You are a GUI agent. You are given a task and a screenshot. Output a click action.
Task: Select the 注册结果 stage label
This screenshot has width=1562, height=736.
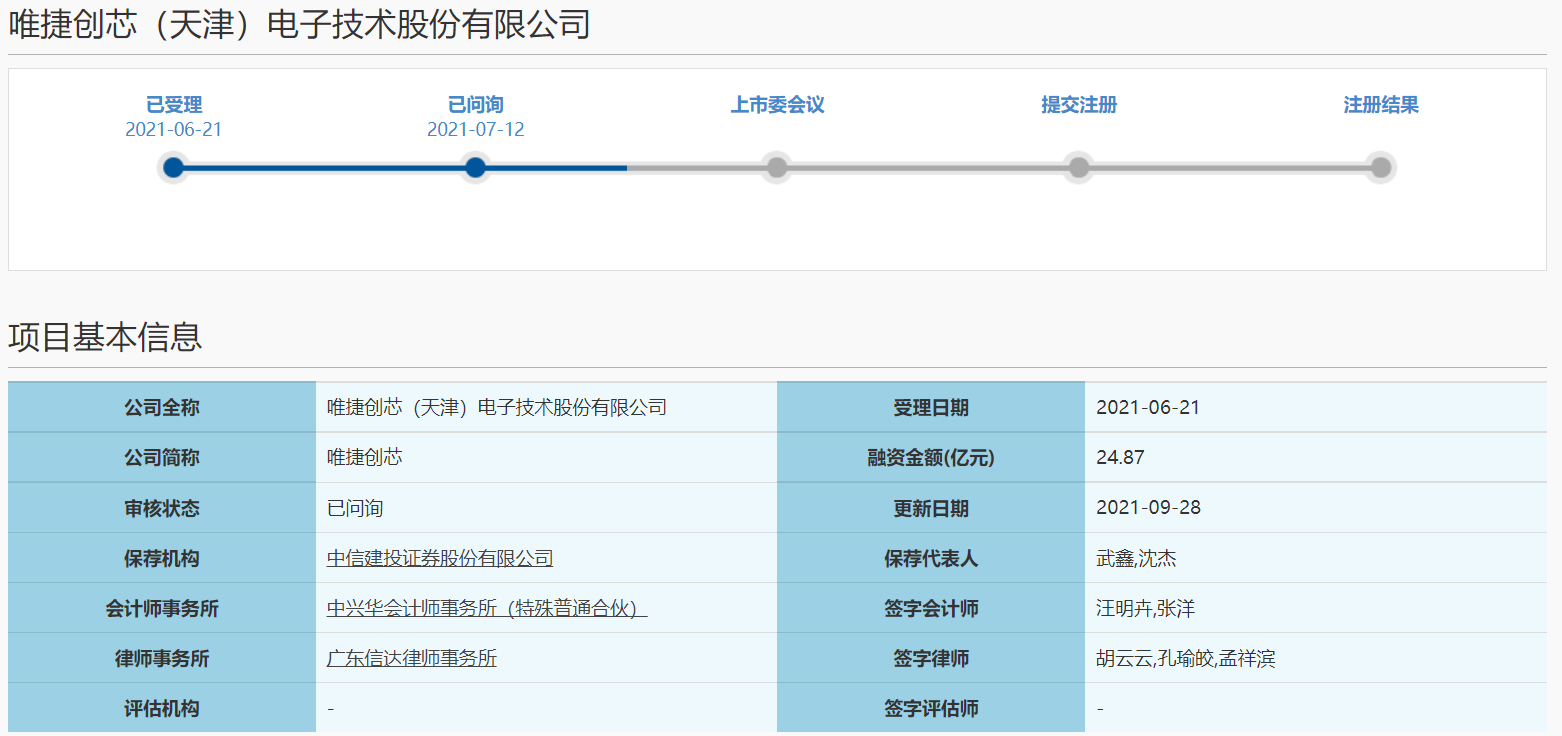coord(1381,105)
